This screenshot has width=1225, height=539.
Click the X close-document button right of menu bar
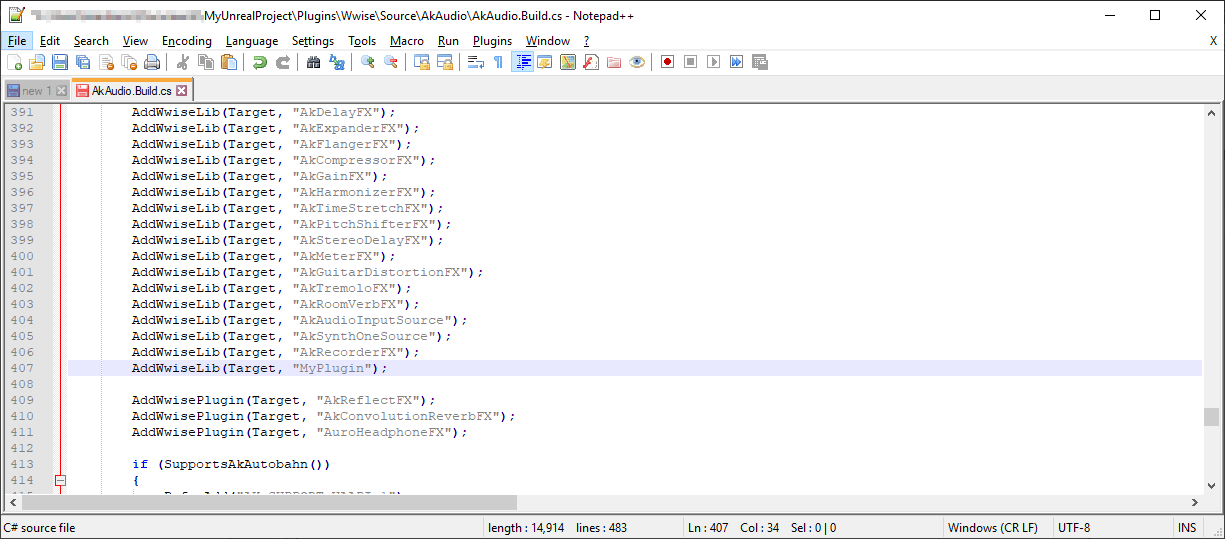[1213, 41]
